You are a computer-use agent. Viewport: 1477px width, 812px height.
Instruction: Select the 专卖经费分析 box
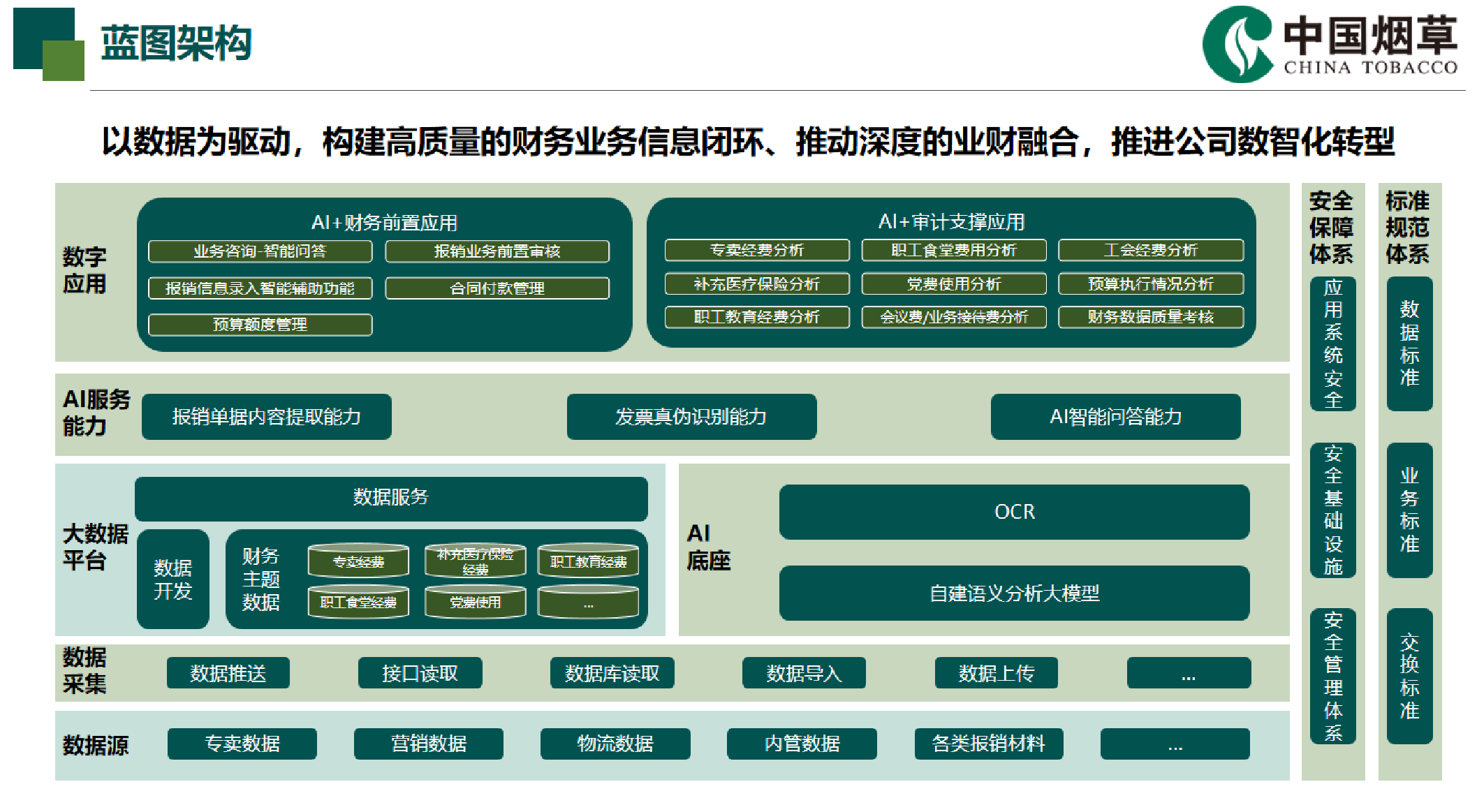click(x=756, y=250)
